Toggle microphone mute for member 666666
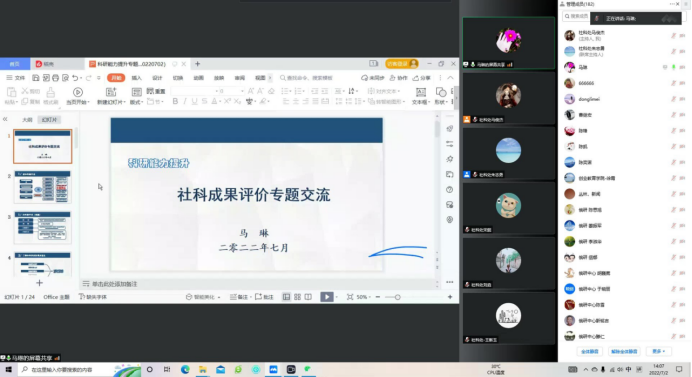Image resolution: width=692 pixels, height=377 pixels. tap(673, 83)
